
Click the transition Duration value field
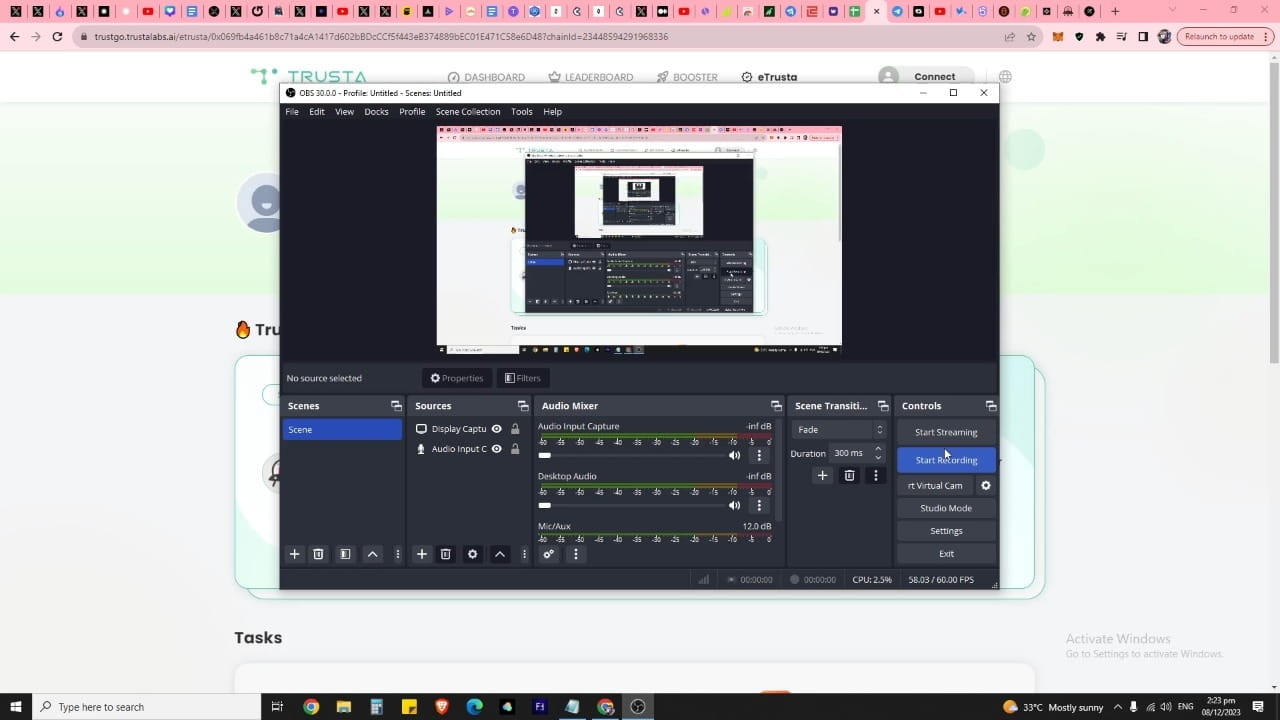click(850, 453)
